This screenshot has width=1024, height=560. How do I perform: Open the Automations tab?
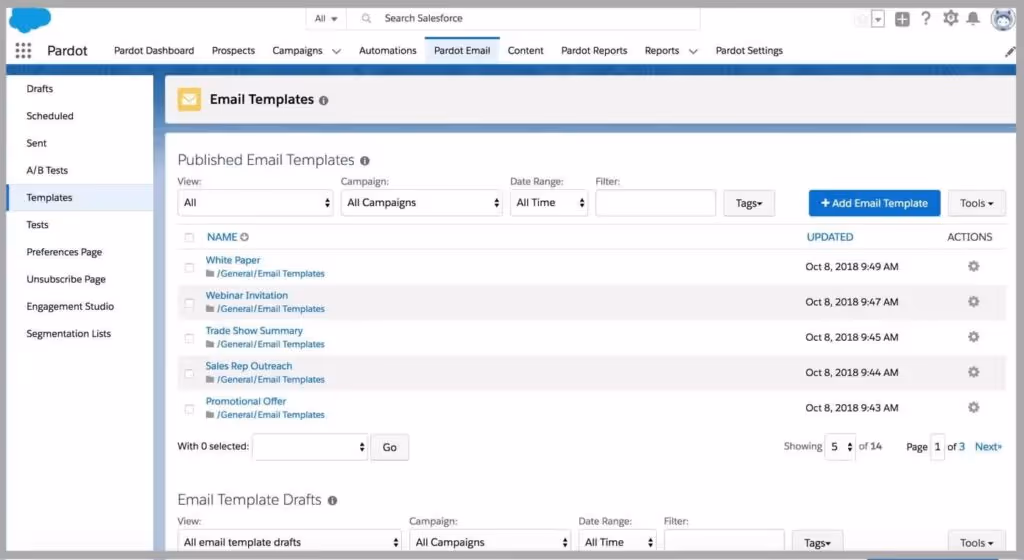point(387,50)
